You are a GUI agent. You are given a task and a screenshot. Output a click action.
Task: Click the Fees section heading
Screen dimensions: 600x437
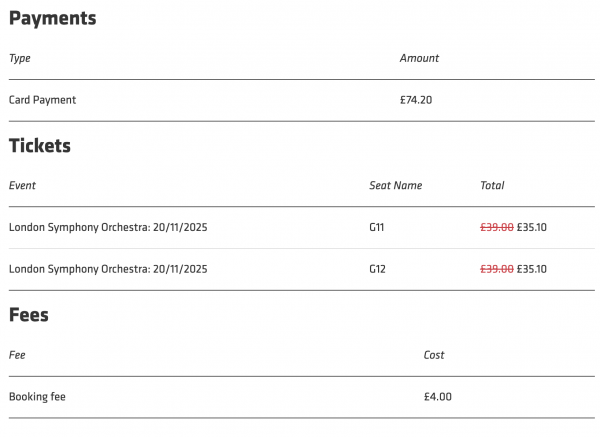(29, 315)
